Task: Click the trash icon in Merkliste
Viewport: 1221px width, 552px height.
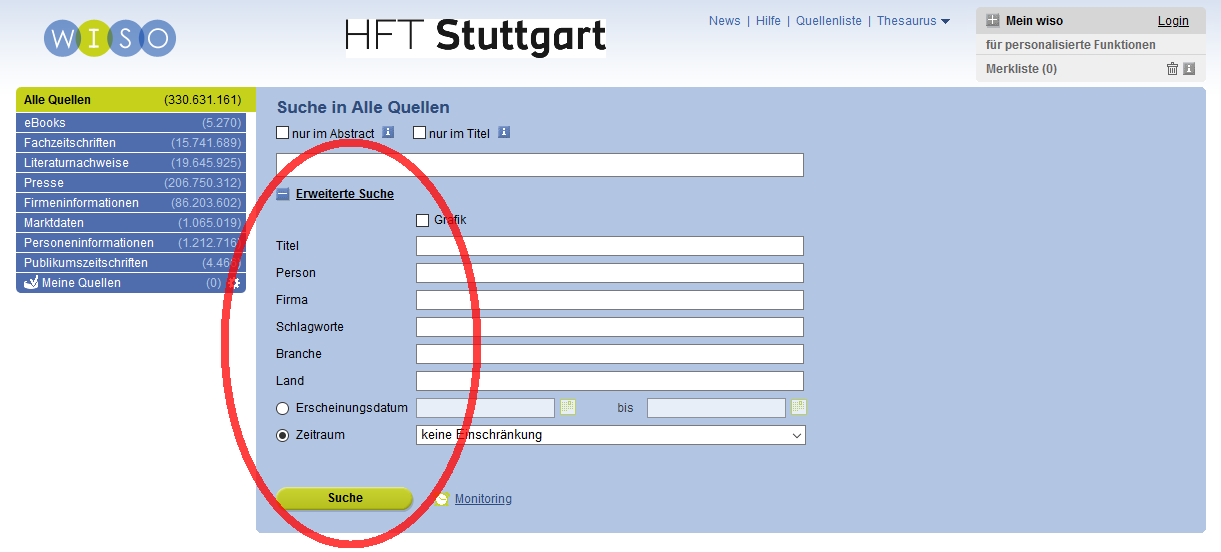Action: click(1172, 69)
